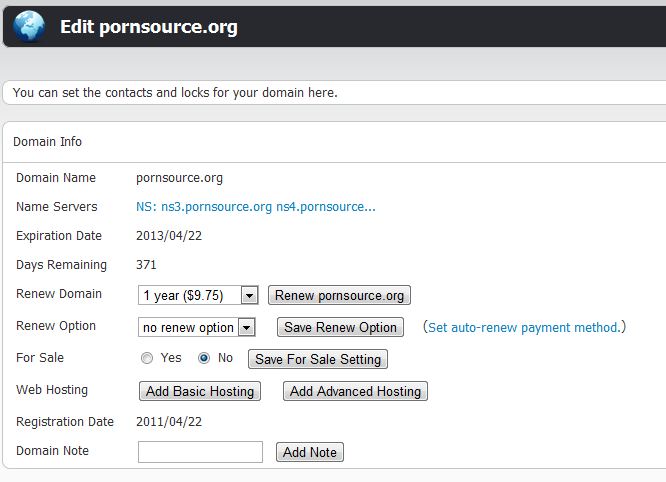Click the expiration date 2013/04/22
The image size is (666, 482).
click(x=169, y=236)
